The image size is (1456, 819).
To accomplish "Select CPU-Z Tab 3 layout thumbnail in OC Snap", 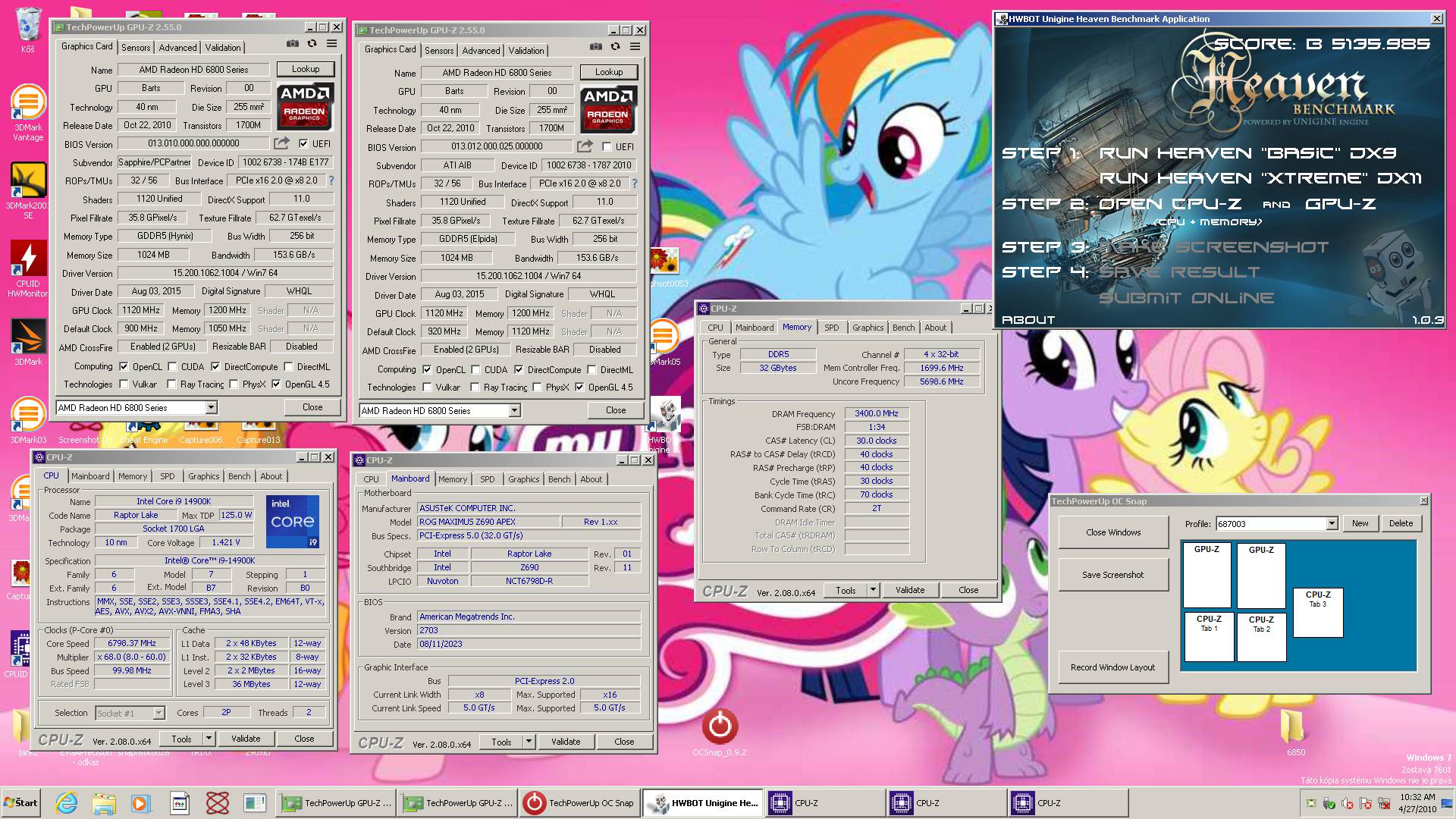I will pos(1318,612).
